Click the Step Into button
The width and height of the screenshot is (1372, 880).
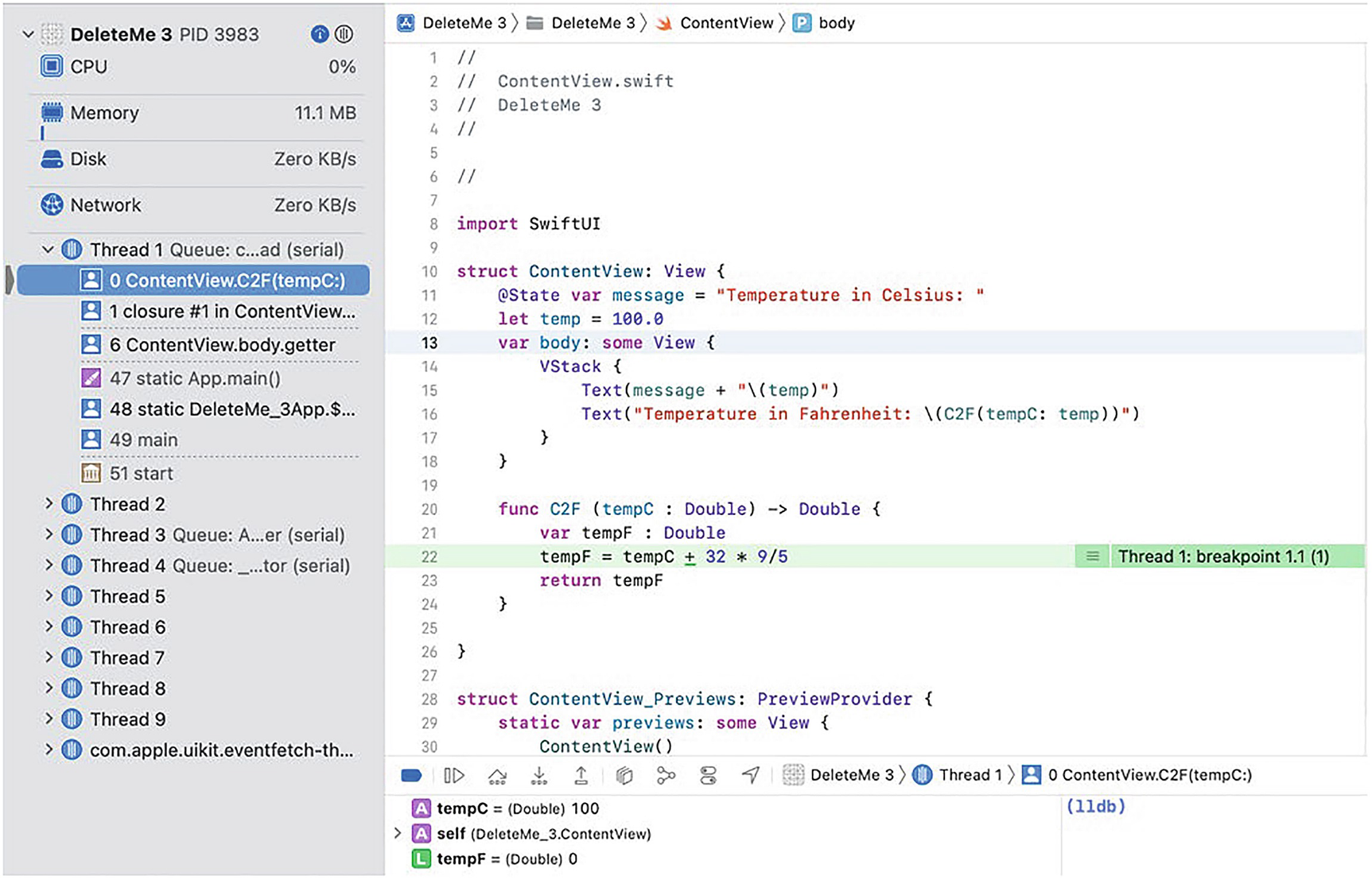(x=539, y=775)
